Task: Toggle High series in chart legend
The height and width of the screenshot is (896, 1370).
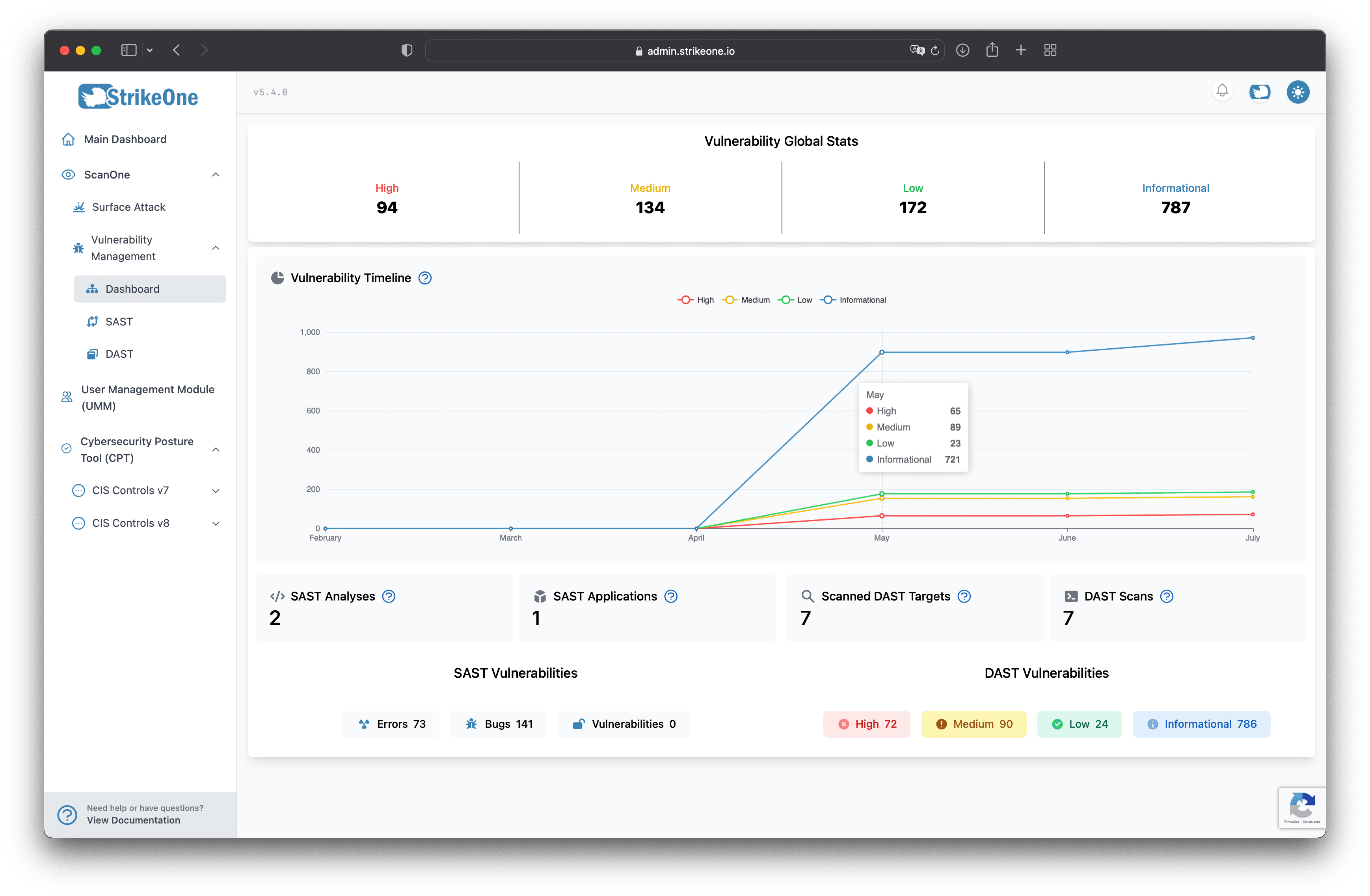Action: pyautogui.click(x=695, y=300)
